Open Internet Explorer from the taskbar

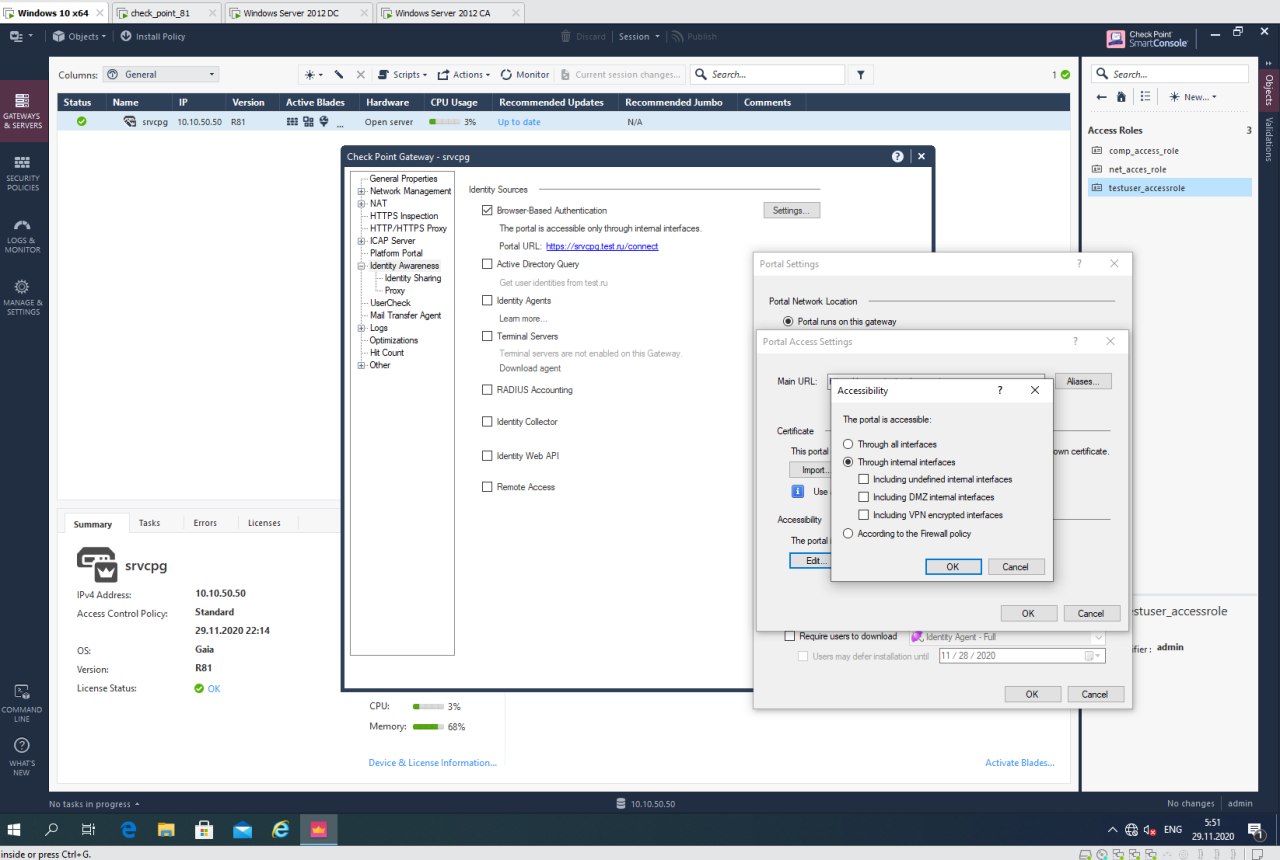pyautogui.click(x=281, y=829)
